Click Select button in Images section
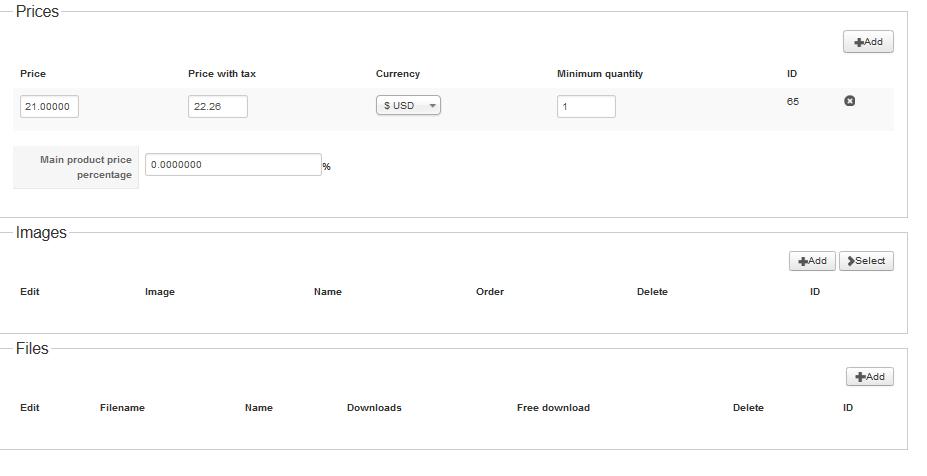The width and height of the screenshot is (927, 476). pos(866,261)
